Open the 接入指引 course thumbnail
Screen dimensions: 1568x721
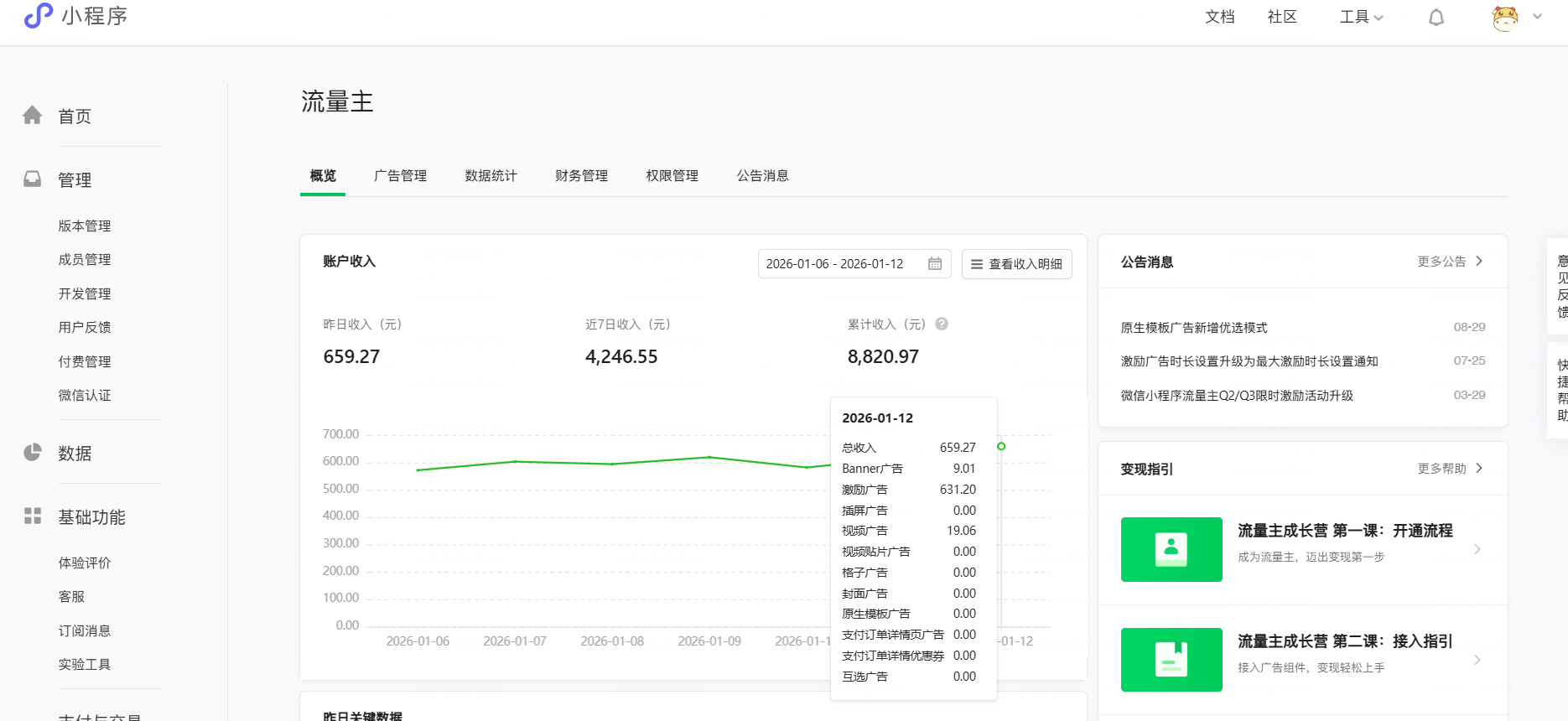(1171, 660)
